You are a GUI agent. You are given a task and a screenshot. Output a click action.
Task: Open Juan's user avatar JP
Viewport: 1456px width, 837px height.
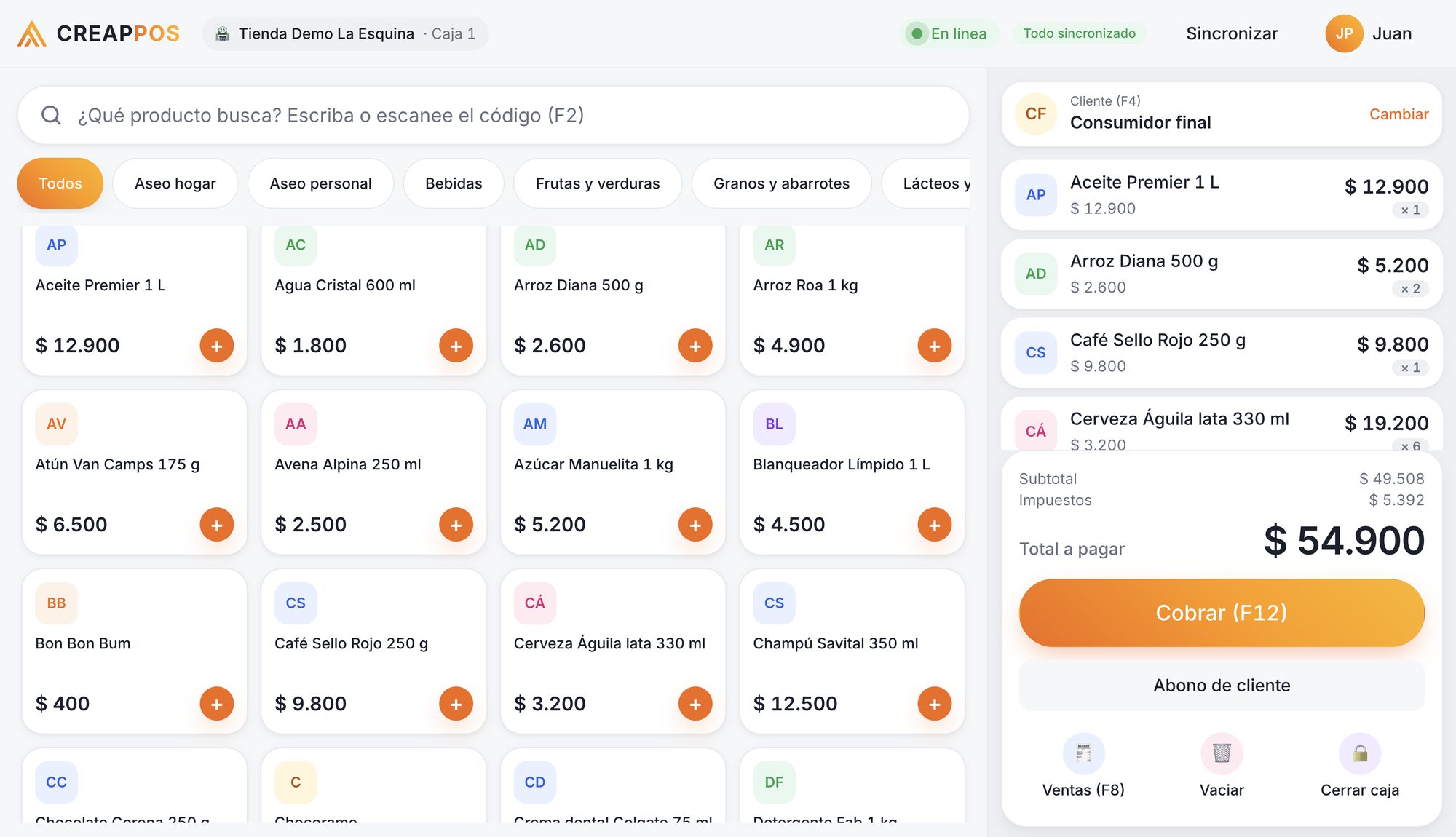[1344, 33]
